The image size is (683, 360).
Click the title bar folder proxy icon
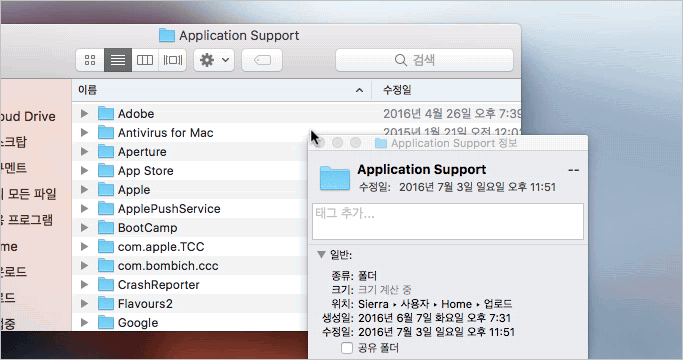[167, 35]
